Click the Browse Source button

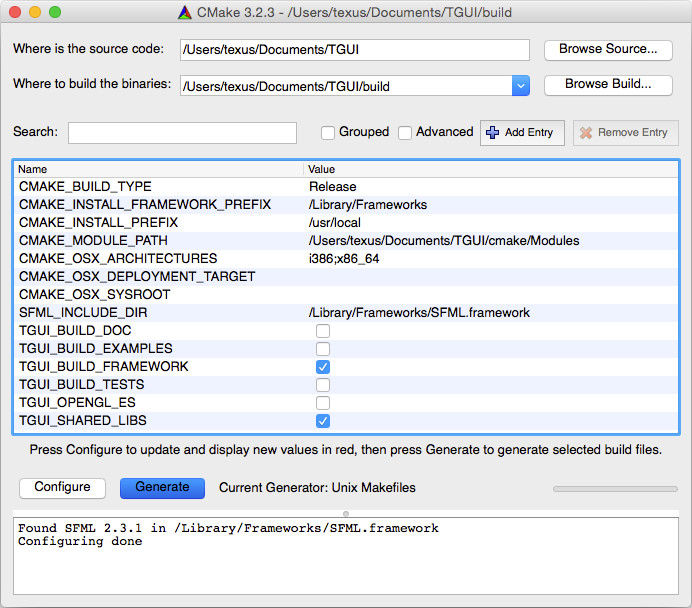[x=608, y=49]
